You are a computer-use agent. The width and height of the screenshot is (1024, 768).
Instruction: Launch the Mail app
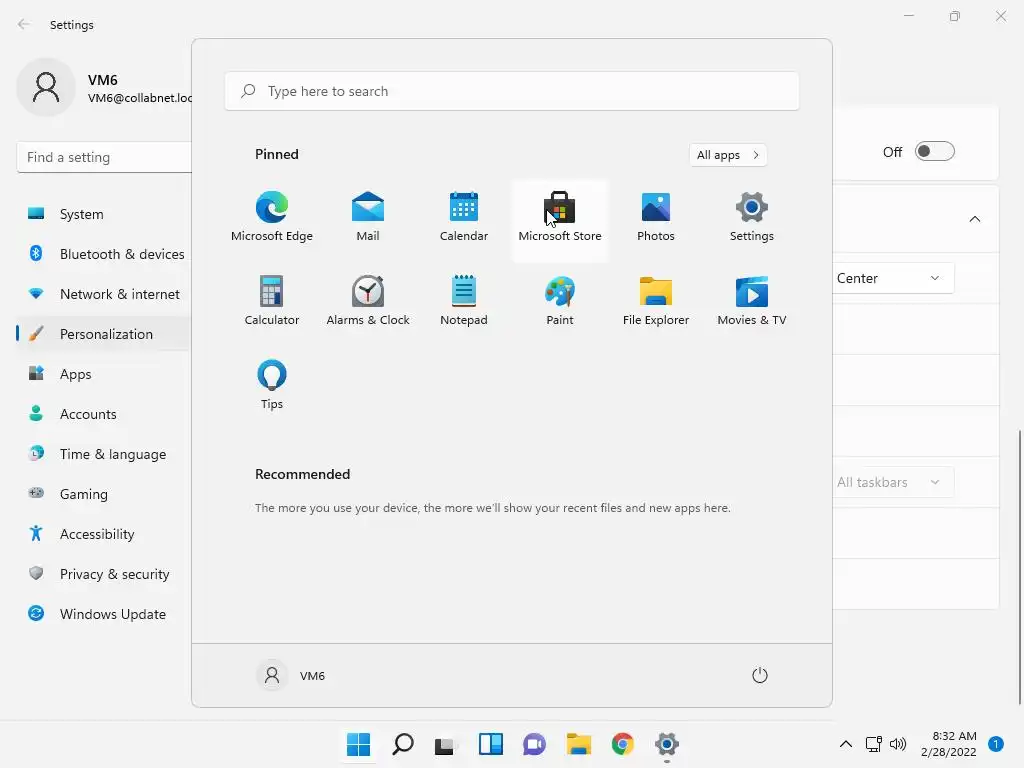[x=368, y=217]
